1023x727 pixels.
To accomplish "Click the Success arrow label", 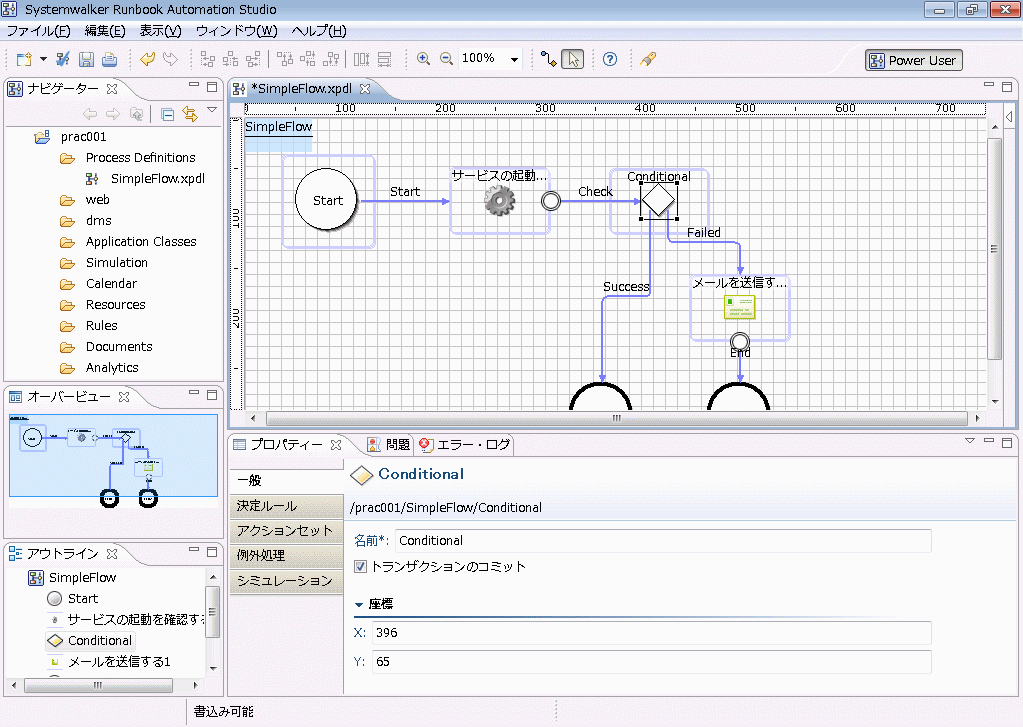I will coord(626,286).
